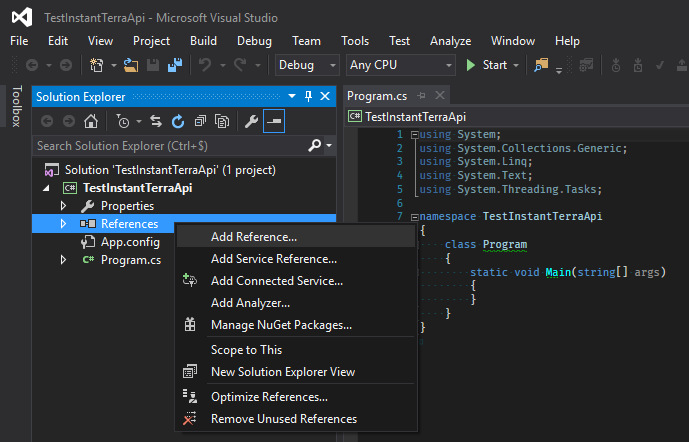Close the Solution Explorer panel

point(325,96)
